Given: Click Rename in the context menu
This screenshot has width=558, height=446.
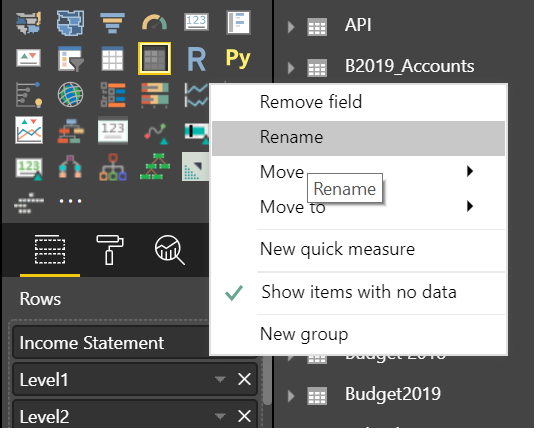Looking at the screenshot, I should (x=358, y=138).
